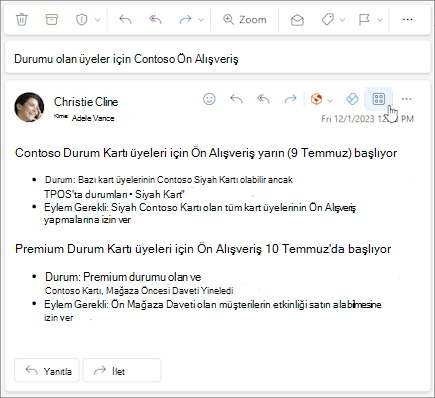Image resolution: width=435 pixels, height=398 pixels.
Task: Mark message read/unread with the envelope icon
Action: [x=297, y=20]
